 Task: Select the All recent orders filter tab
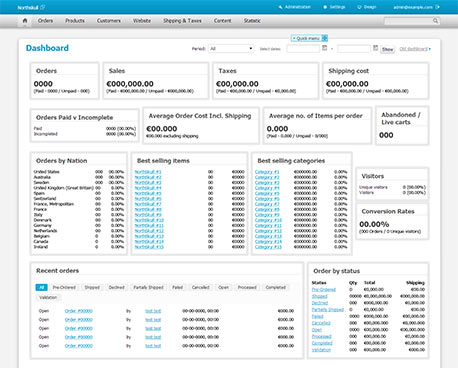click(41, 287)
